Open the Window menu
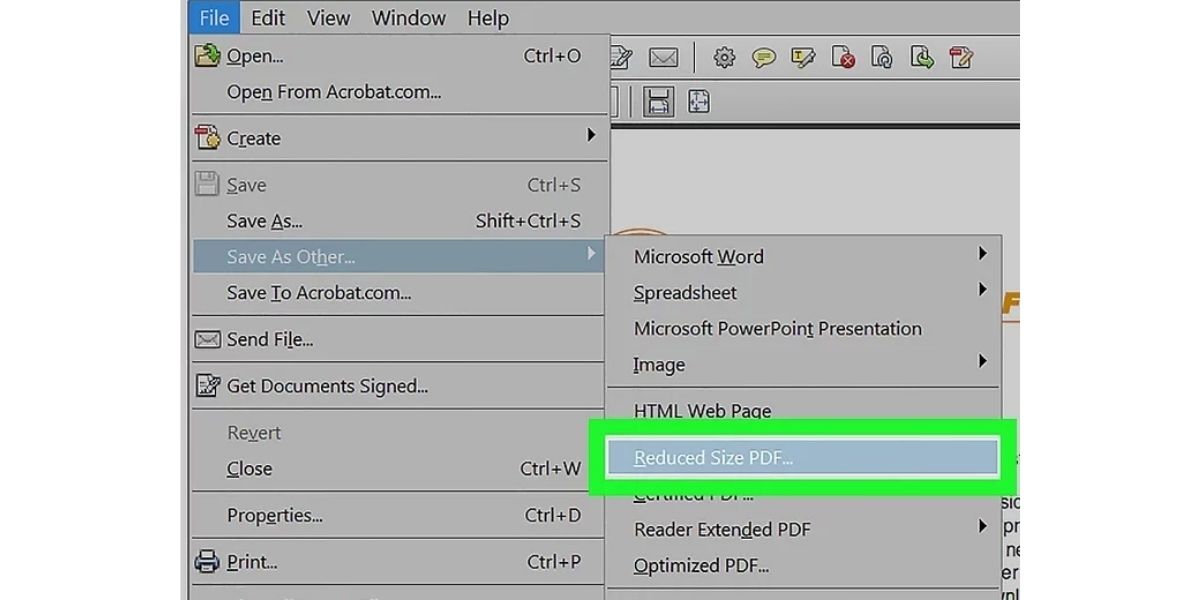 click(x=408, y=18)
